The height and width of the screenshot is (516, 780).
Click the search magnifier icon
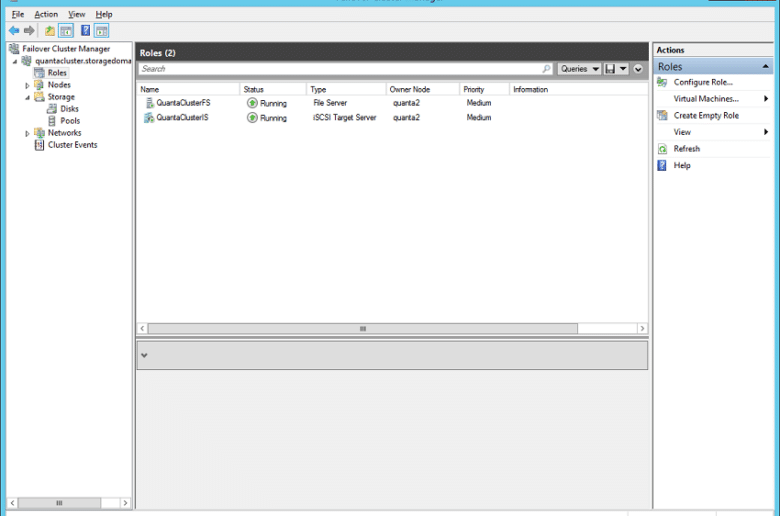click(546, 69)
